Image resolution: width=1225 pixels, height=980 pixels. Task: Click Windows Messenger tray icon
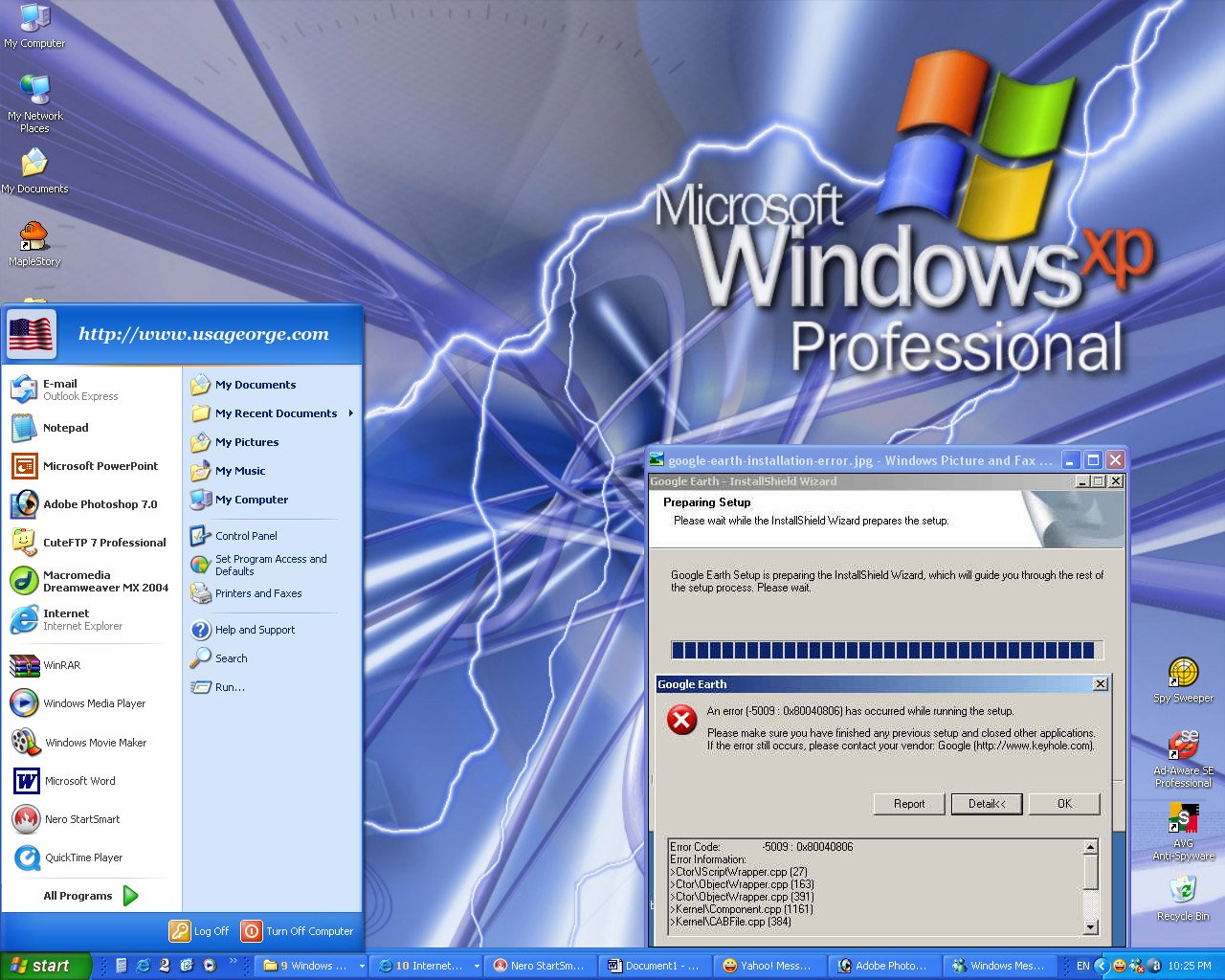1136,966
